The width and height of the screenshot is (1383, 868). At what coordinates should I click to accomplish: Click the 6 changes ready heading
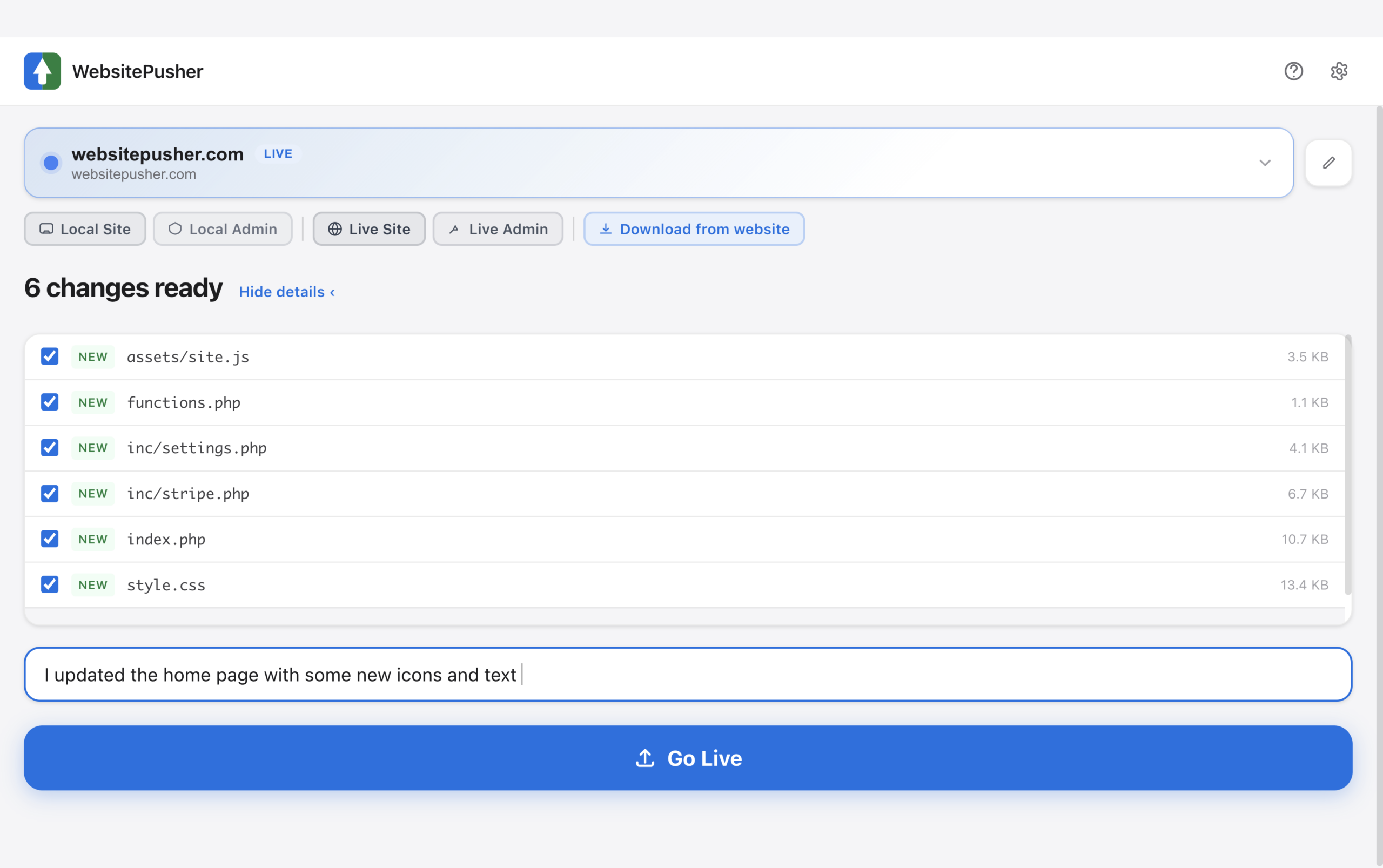pyautogui.click(x=123, y=288)
